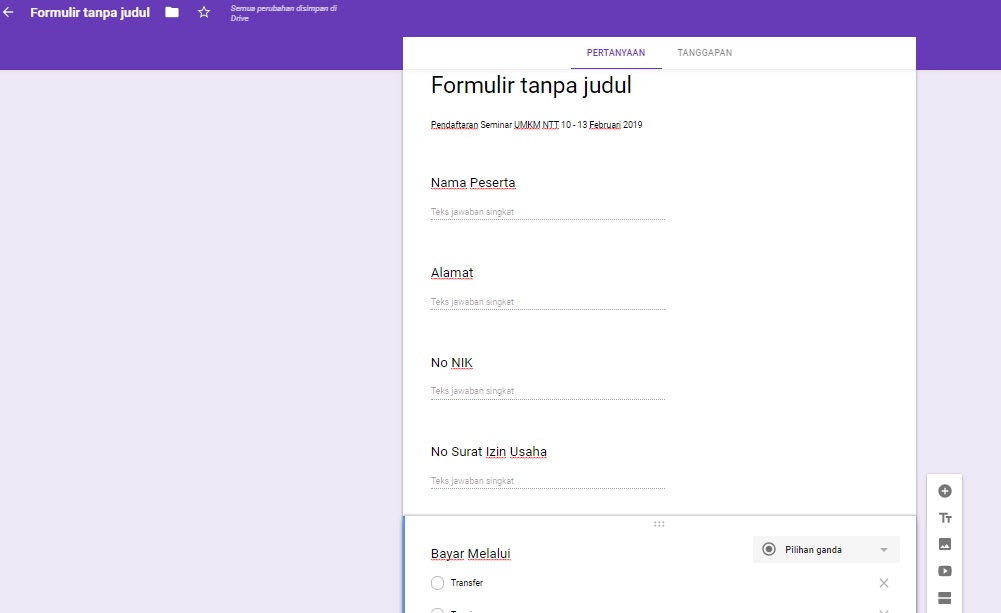
Task: Switch to the PERTANYAAN tab
Action: click(615, 52)
